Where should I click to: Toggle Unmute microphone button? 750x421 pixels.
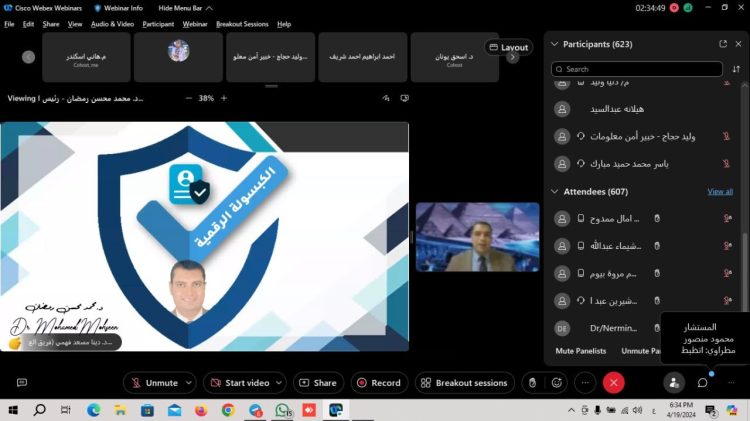pyautogui.click(x=154, y=383)
